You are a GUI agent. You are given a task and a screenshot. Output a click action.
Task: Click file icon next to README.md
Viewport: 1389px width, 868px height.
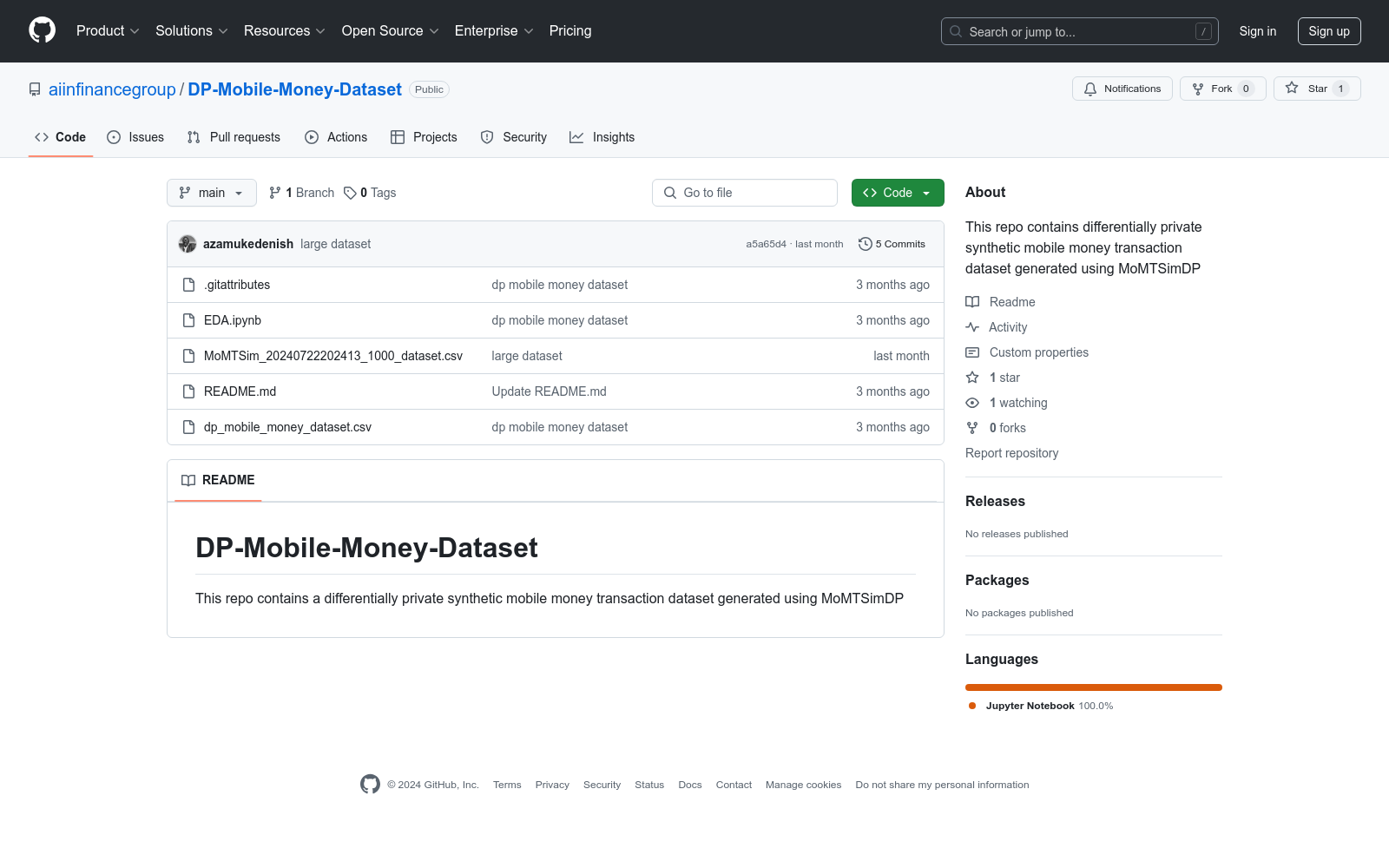[x=189, y=391]
